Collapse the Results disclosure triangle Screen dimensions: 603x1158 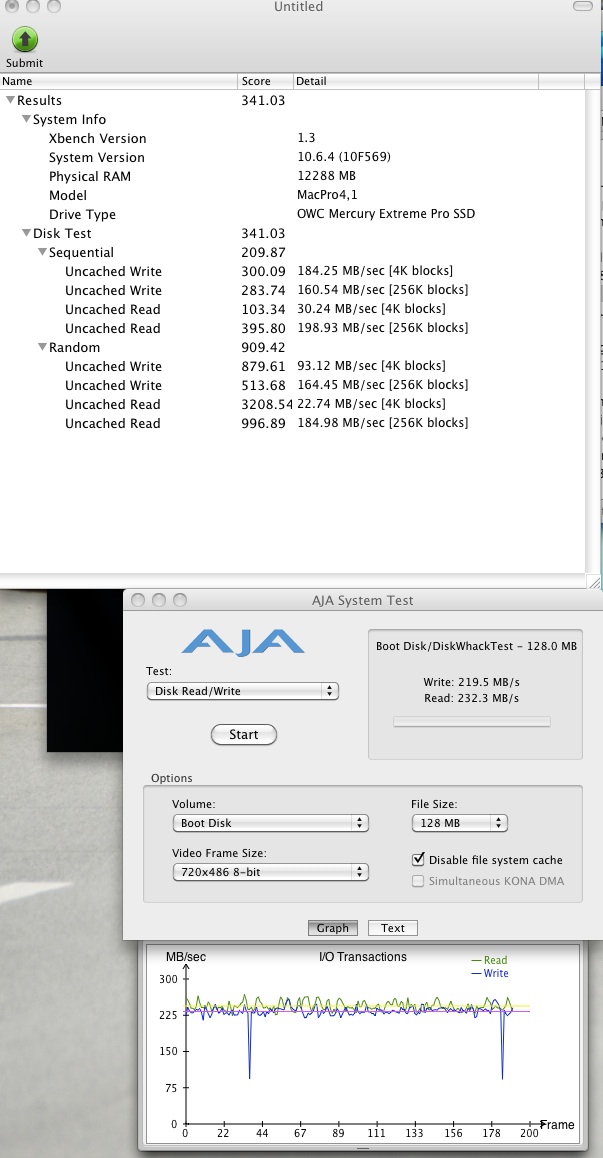pos(10,100)
